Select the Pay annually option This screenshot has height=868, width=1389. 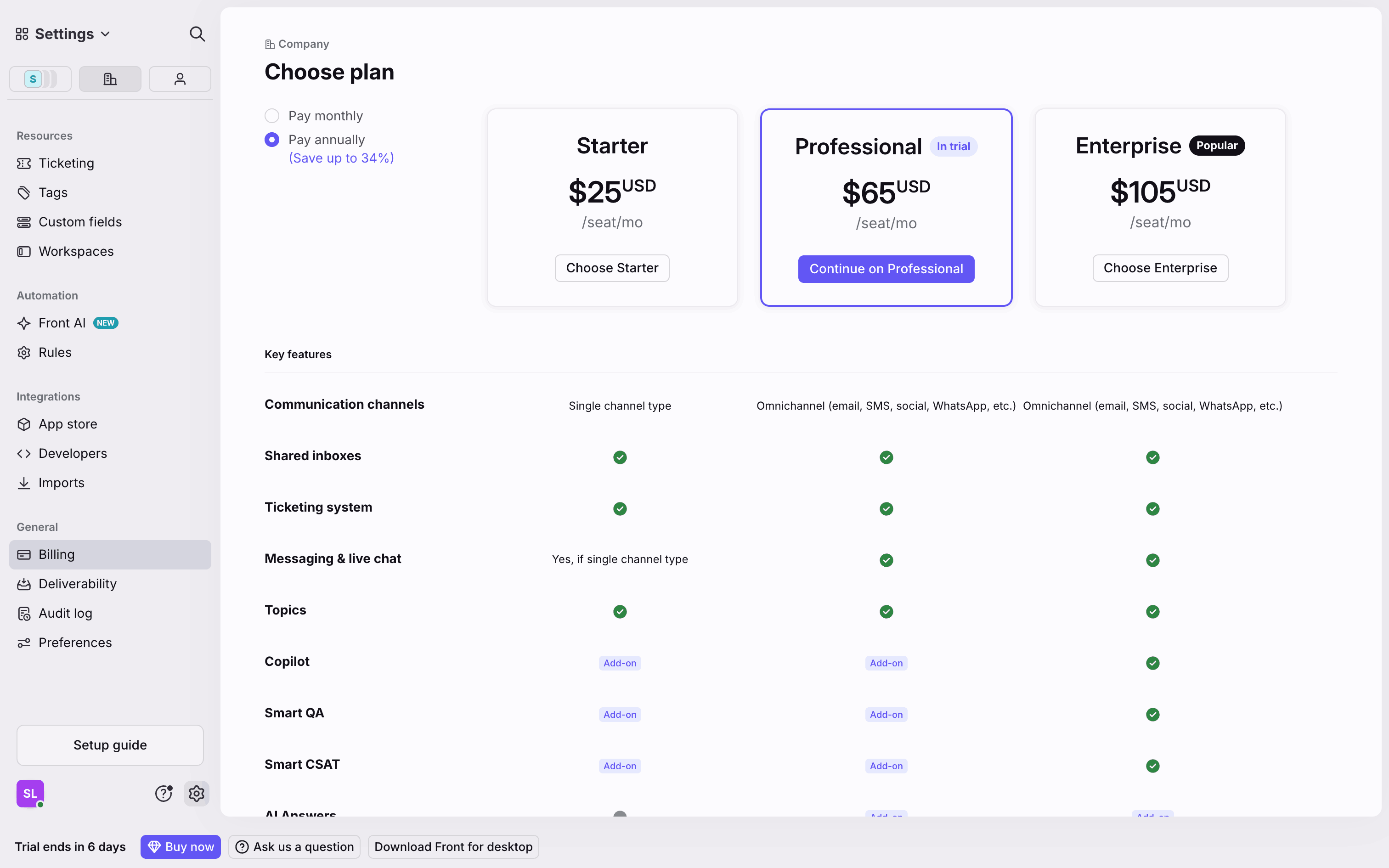click(x=271, y=139)
